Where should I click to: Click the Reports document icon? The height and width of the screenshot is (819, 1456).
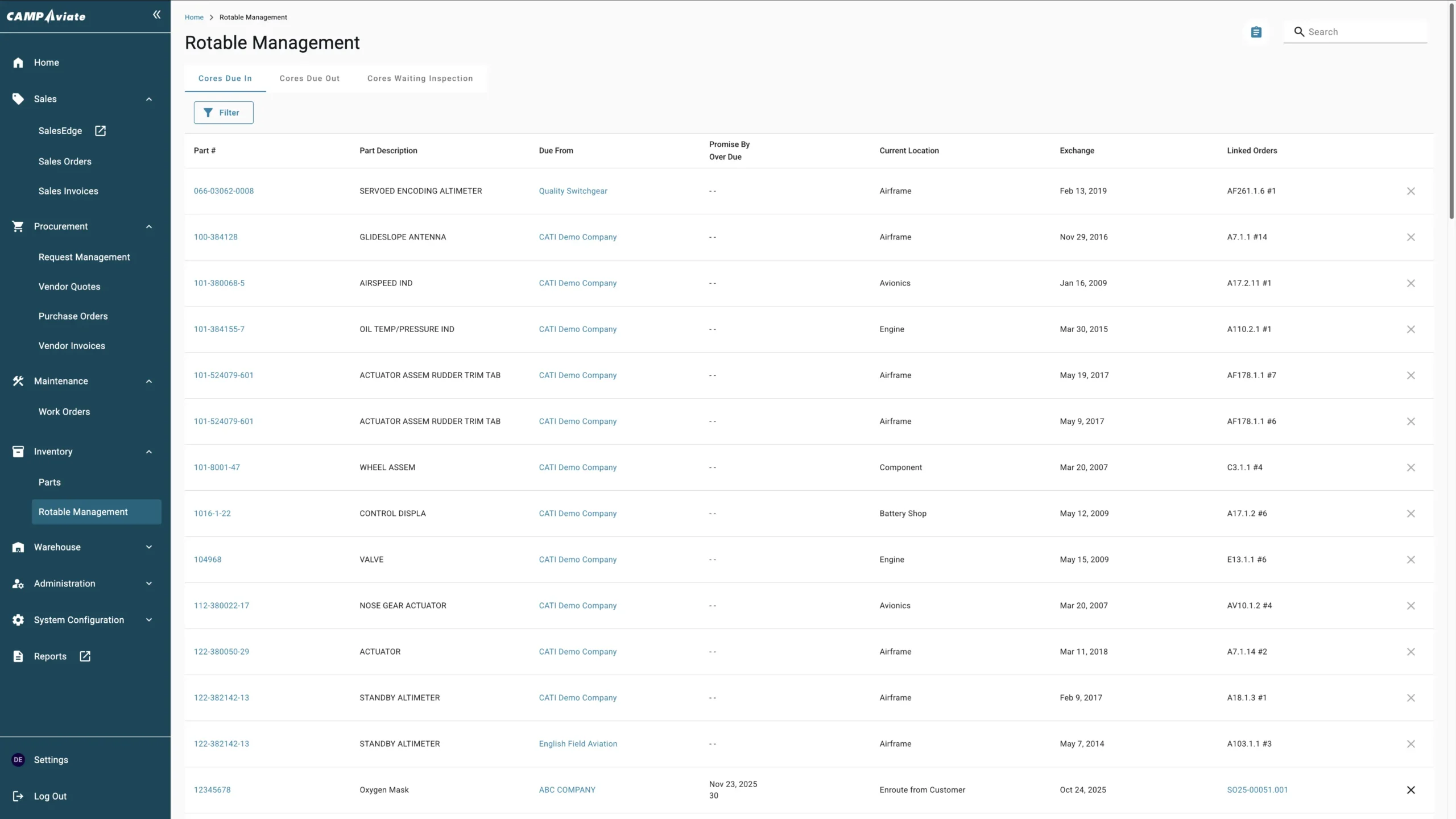(x=18, y=656)
